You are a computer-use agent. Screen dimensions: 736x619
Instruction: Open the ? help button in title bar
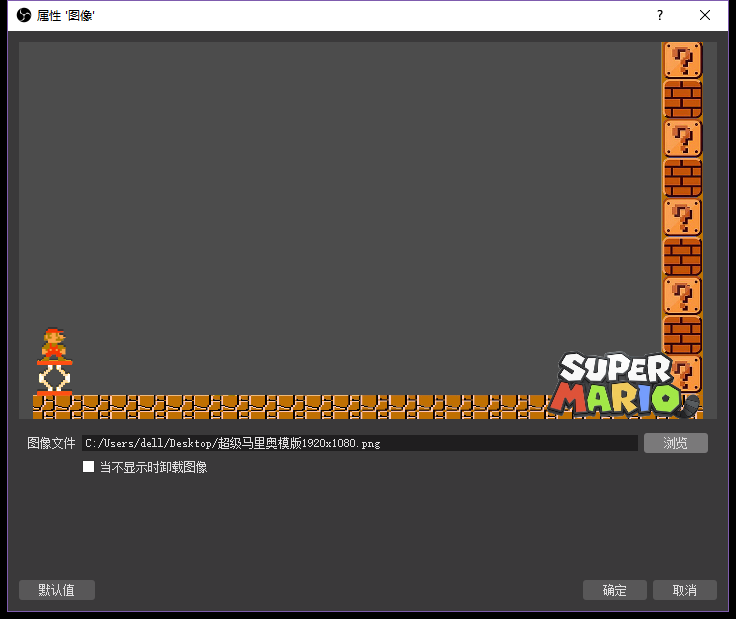coord(660,15)
